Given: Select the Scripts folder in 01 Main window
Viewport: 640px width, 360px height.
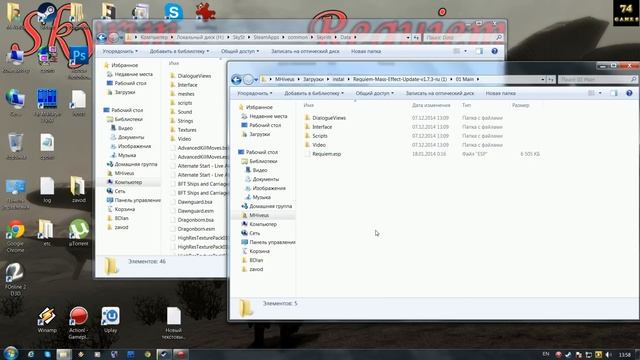Looking at the screenshot, I should pyautogui.click(x=320, y=136).
